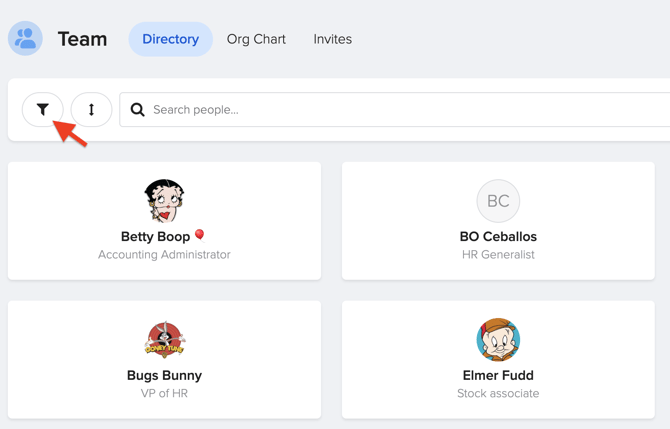670x429 pixels.
Task: Click Betty Boop's balloon icon
Action: pyautogui.click(x=200, y=235)
